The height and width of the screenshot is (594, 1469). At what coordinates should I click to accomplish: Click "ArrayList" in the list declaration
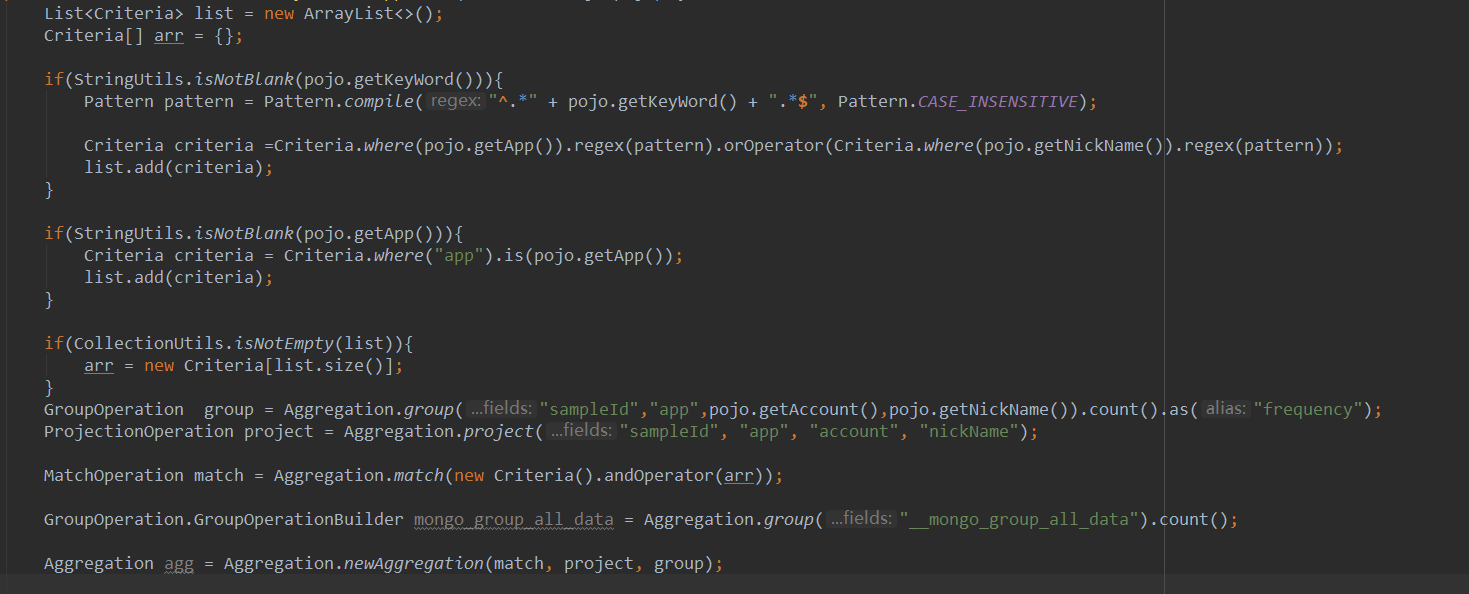[x=348, y=14]
